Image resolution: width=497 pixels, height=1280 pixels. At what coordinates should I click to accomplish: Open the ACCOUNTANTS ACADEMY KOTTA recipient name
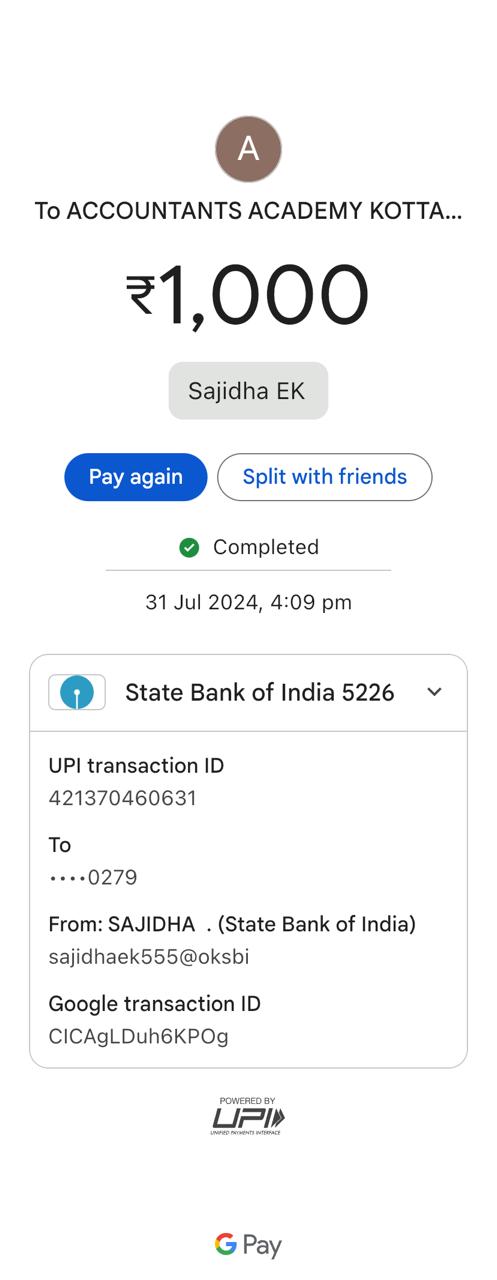[x=248, y=211]
